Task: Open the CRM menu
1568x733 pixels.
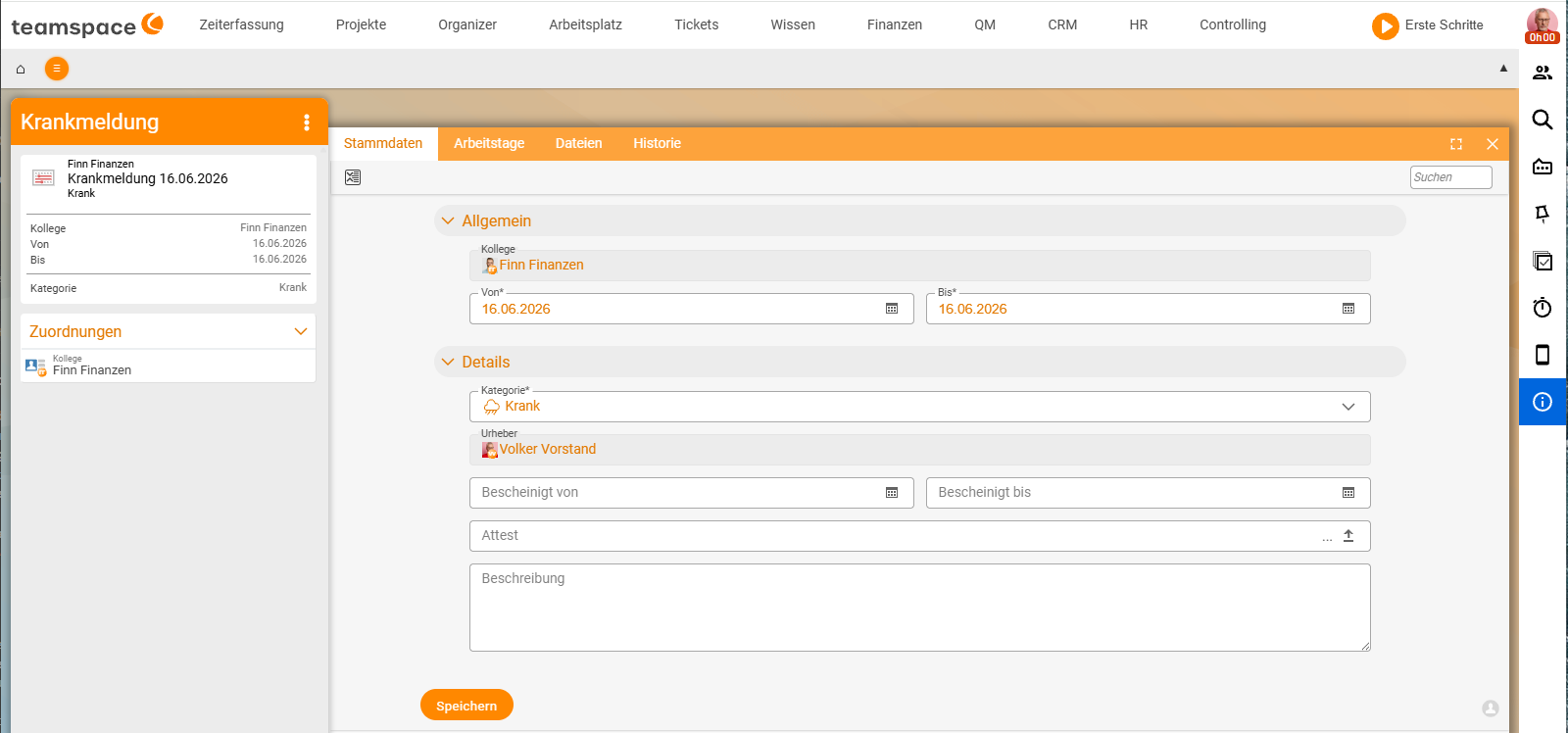Action: (1062, 24)
